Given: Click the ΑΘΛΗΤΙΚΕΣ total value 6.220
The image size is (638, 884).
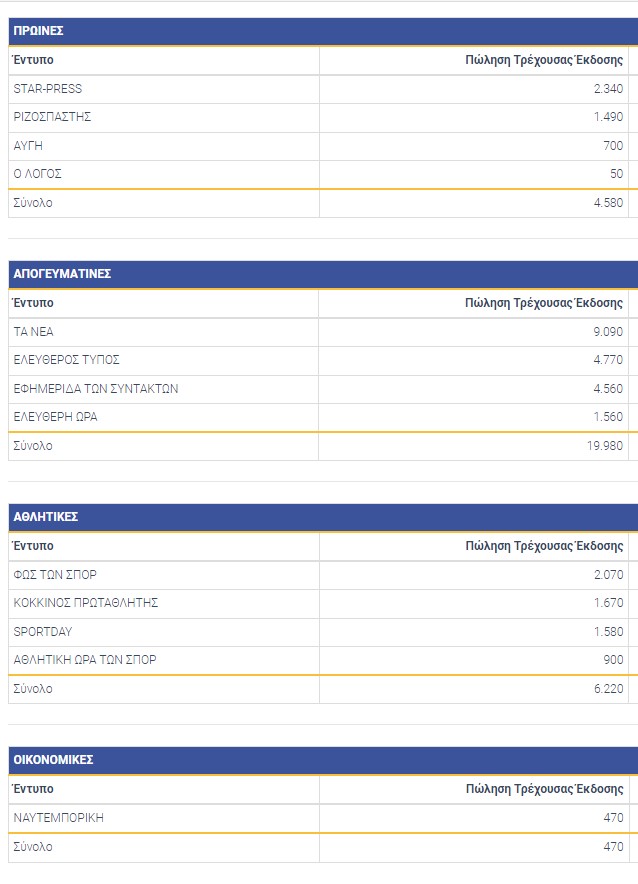Looking at the screenshot, I should point(608,689).
